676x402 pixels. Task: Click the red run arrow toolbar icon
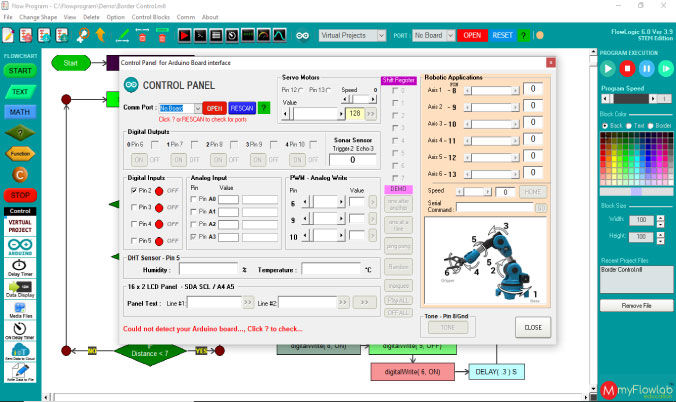(x=185, y=35)
